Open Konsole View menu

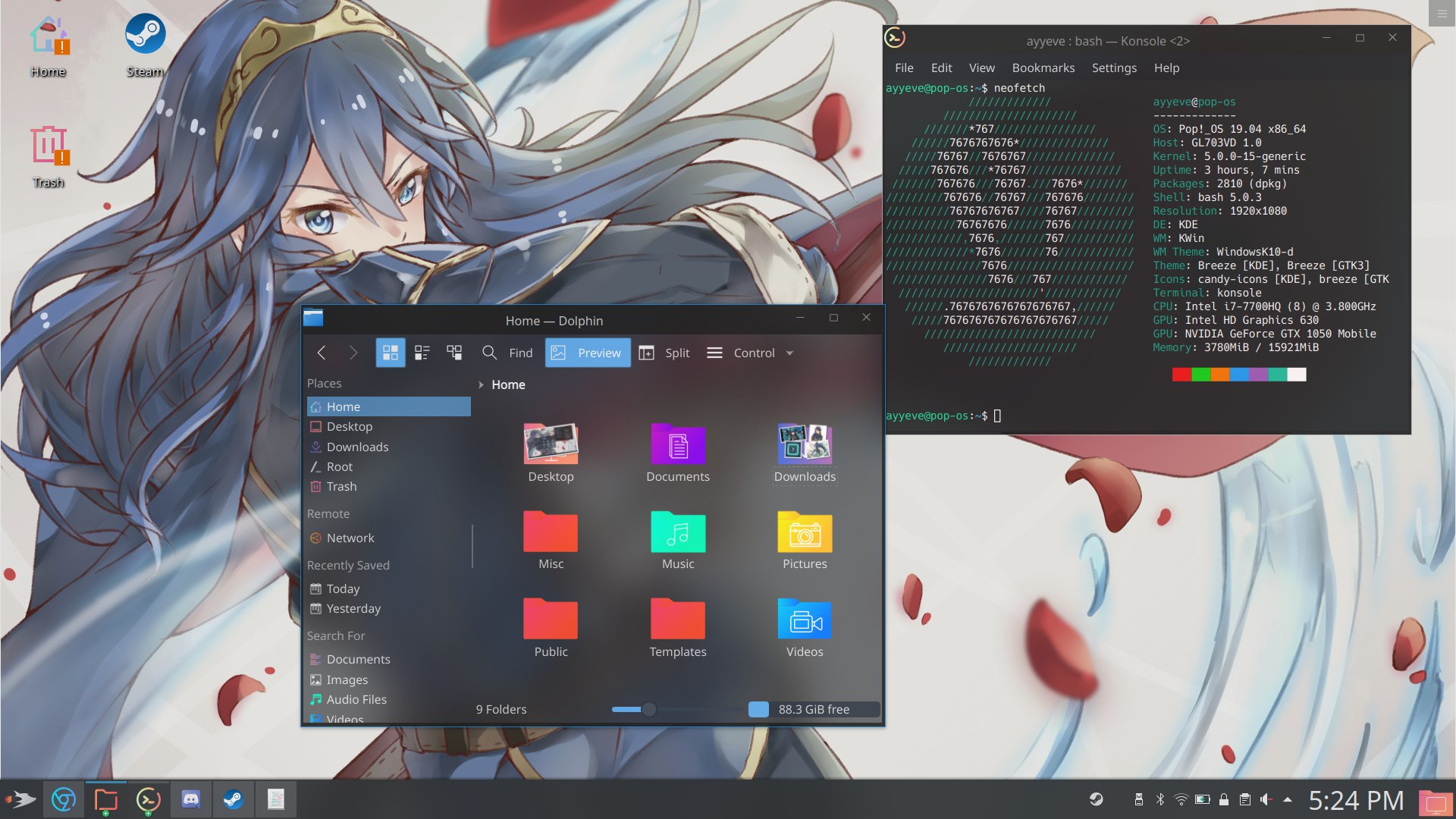[x=981, y=68]
